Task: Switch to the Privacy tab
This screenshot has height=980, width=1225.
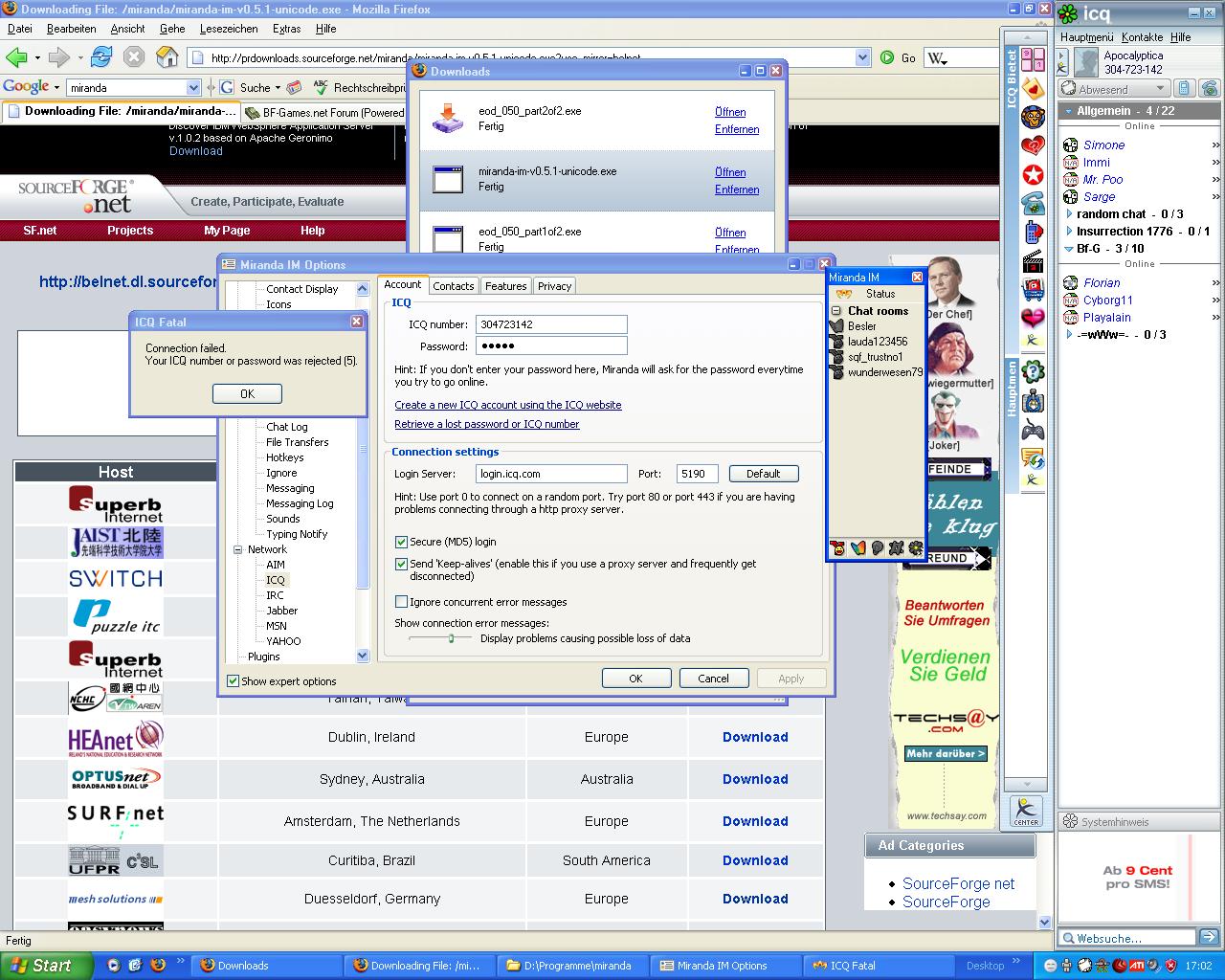Action: pyautogui.click(x=554, y=286)
